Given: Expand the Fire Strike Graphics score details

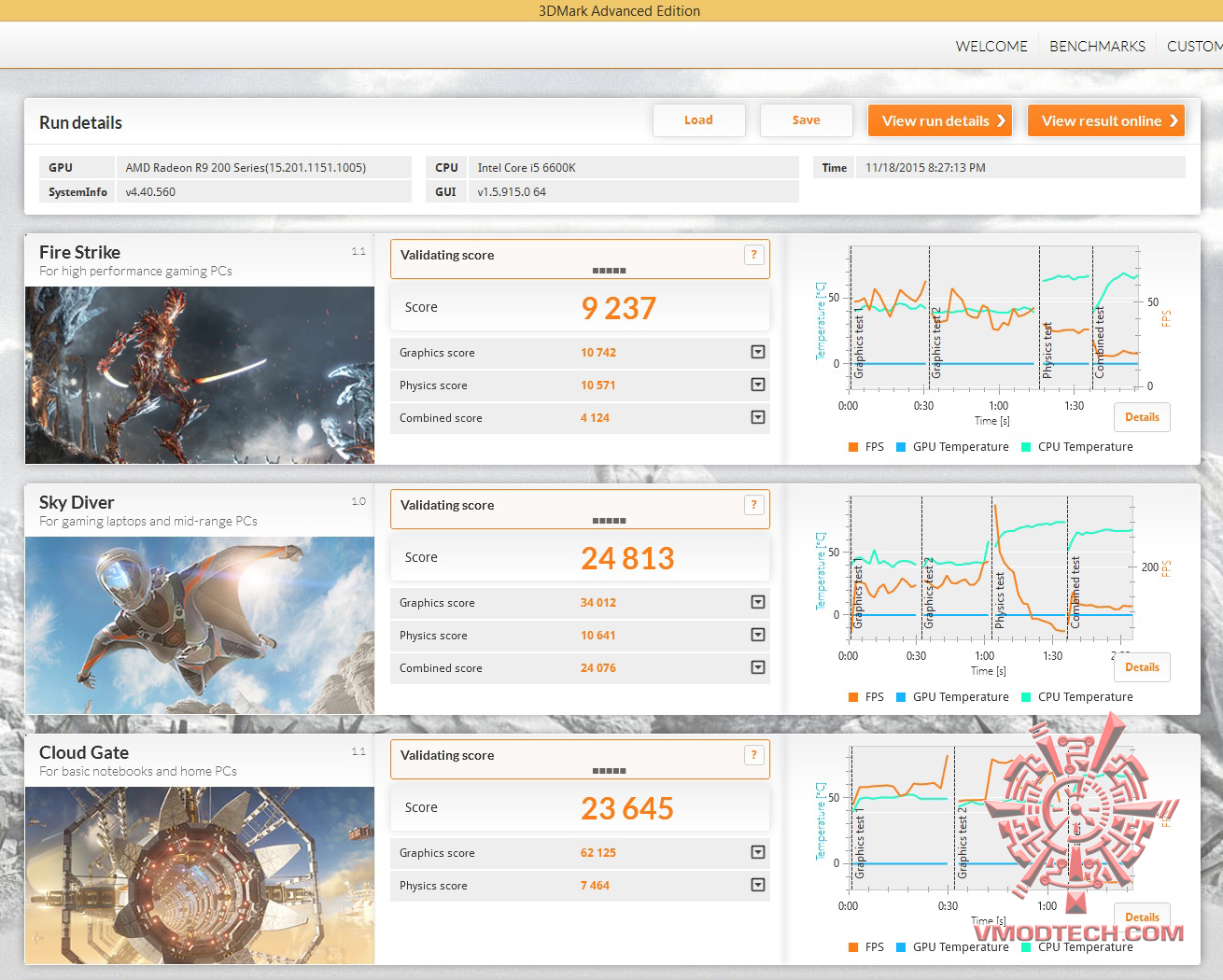Looking at the screenshot, I should [x=758, y=352].
